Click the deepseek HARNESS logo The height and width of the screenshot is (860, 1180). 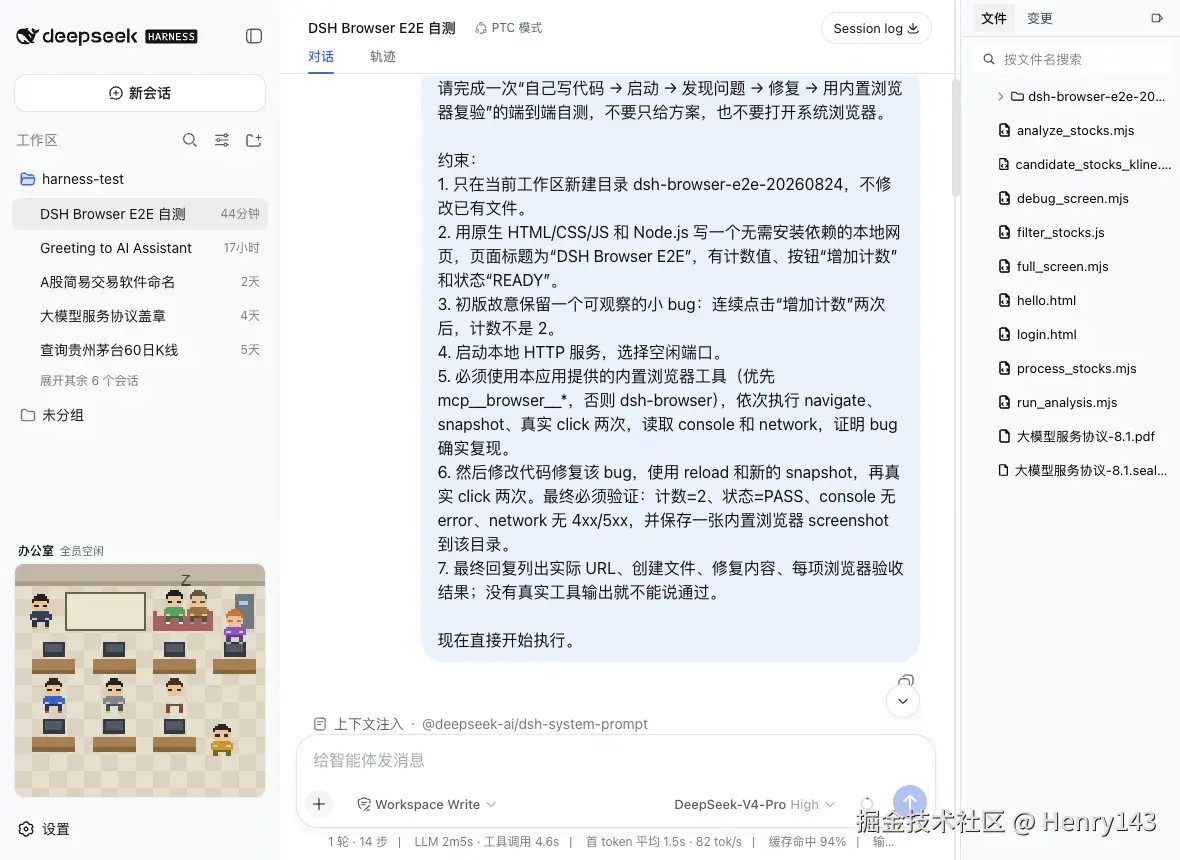click(107, 35)
